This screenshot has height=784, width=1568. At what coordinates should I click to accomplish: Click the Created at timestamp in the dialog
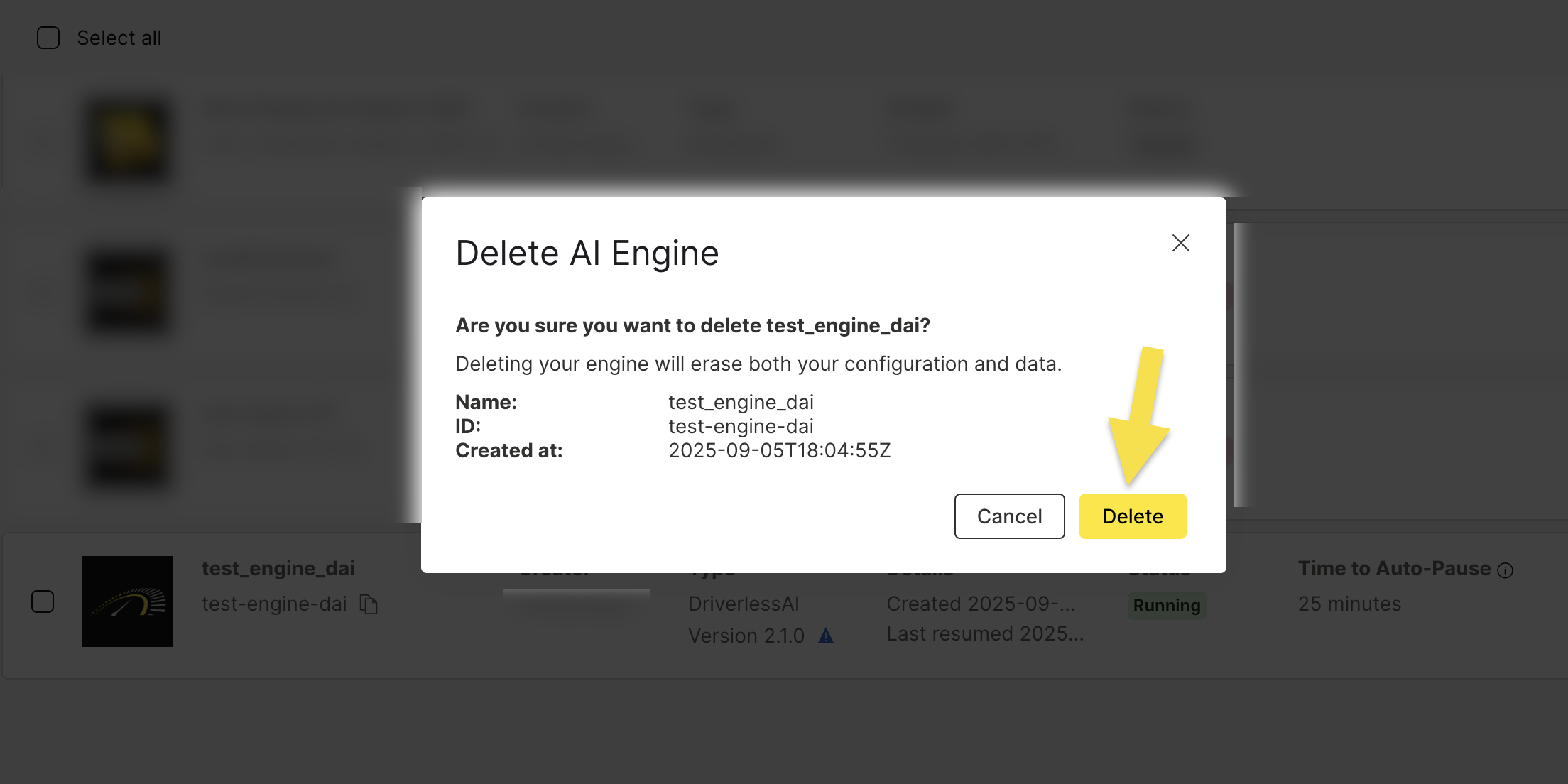coord(779,451)
